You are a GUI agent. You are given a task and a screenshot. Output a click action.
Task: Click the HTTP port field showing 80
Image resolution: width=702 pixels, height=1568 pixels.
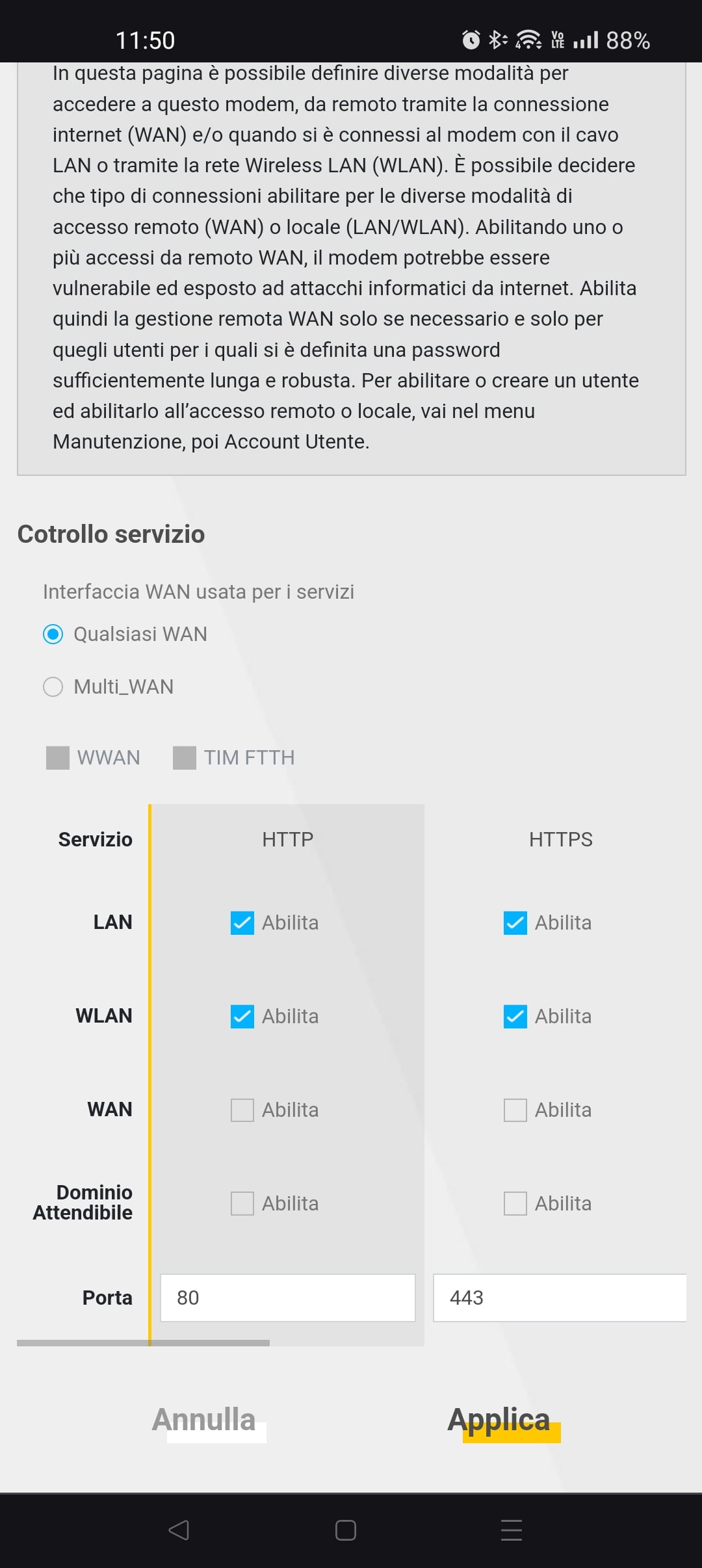click(287, 1298)
